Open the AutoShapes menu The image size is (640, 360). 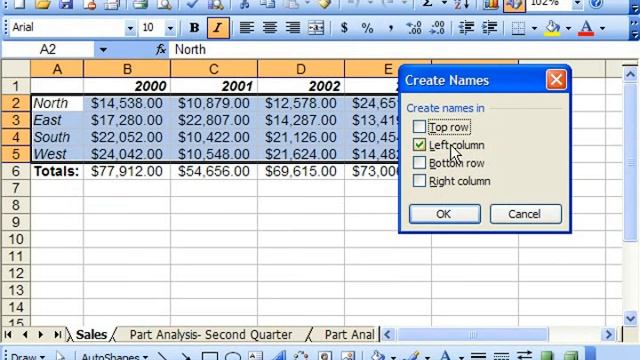click(114, 356)
